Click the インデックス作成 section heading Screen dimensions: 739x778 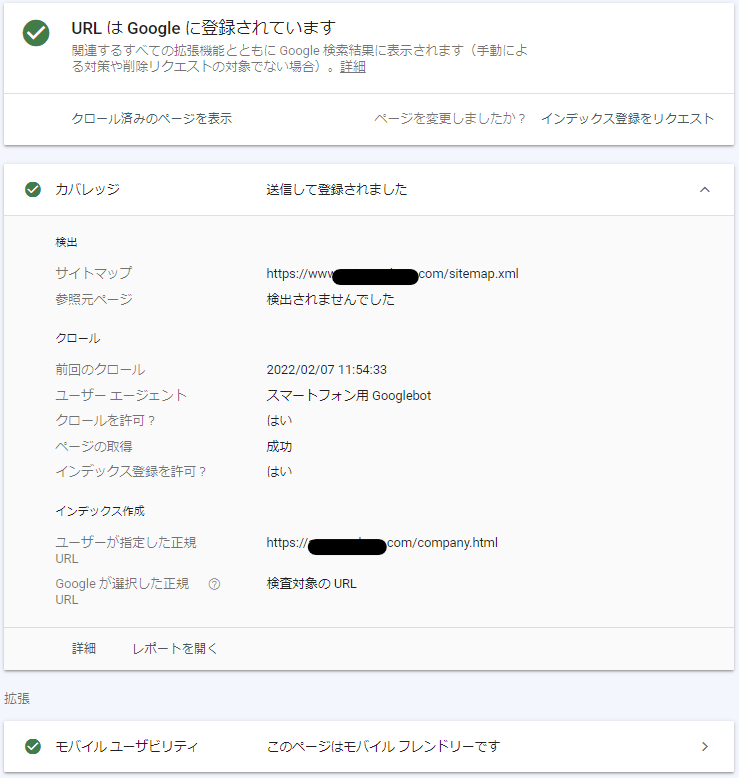(x=100, y=511)
